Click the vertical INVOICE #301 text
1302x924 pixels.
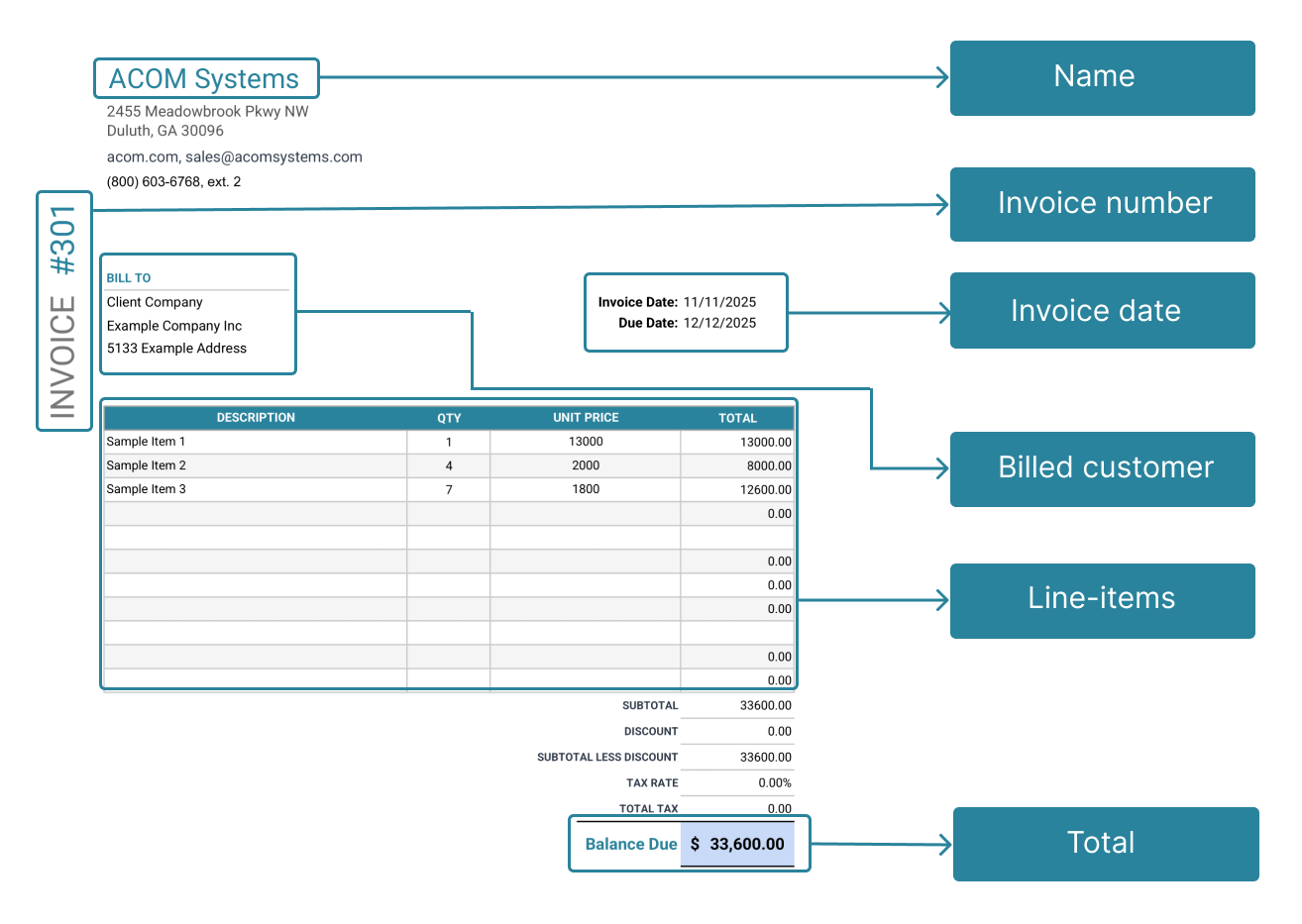click(63, 311)
